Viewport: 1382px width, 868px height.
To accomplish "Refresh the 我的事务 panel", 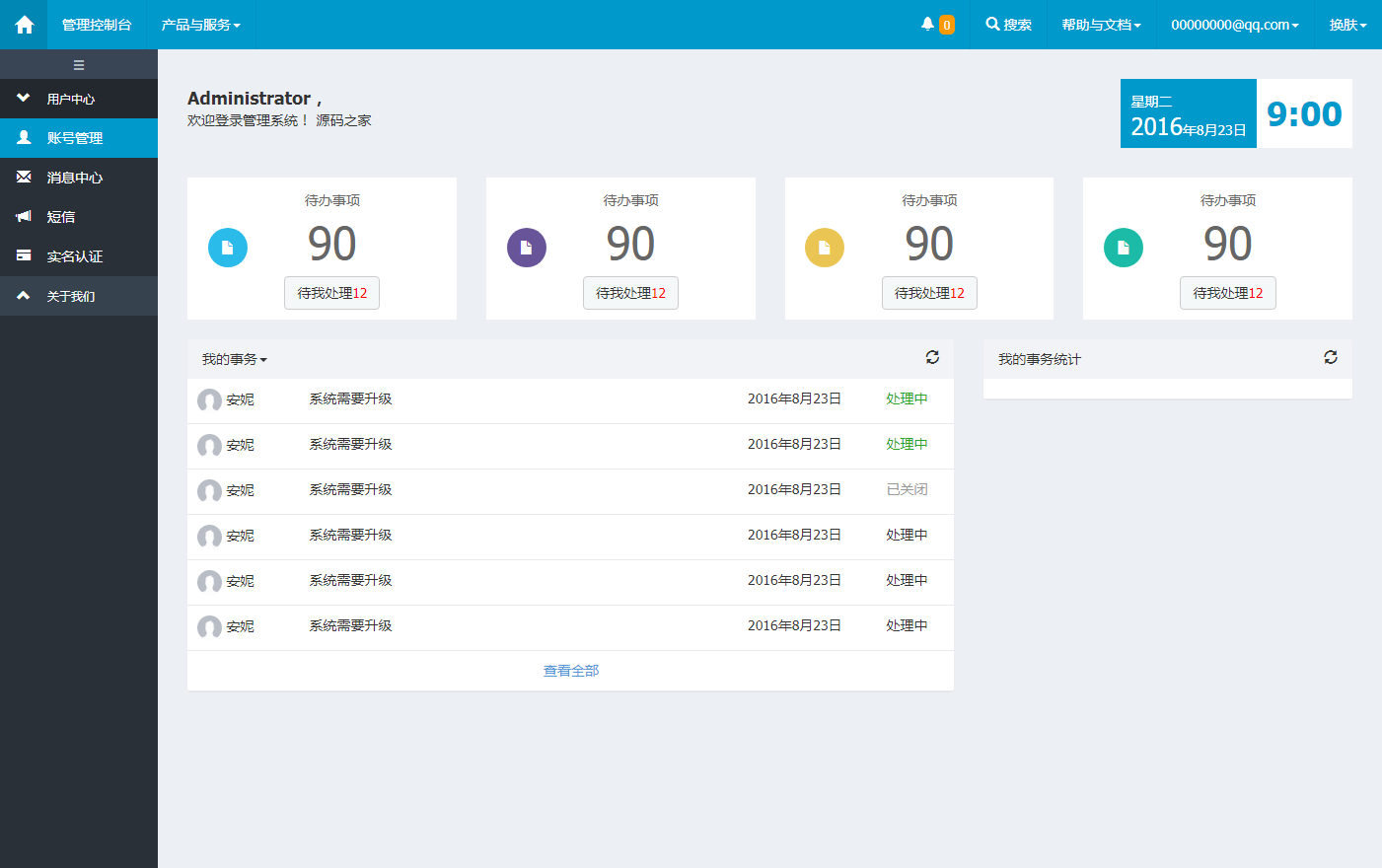I will click(x=932, y=357).
